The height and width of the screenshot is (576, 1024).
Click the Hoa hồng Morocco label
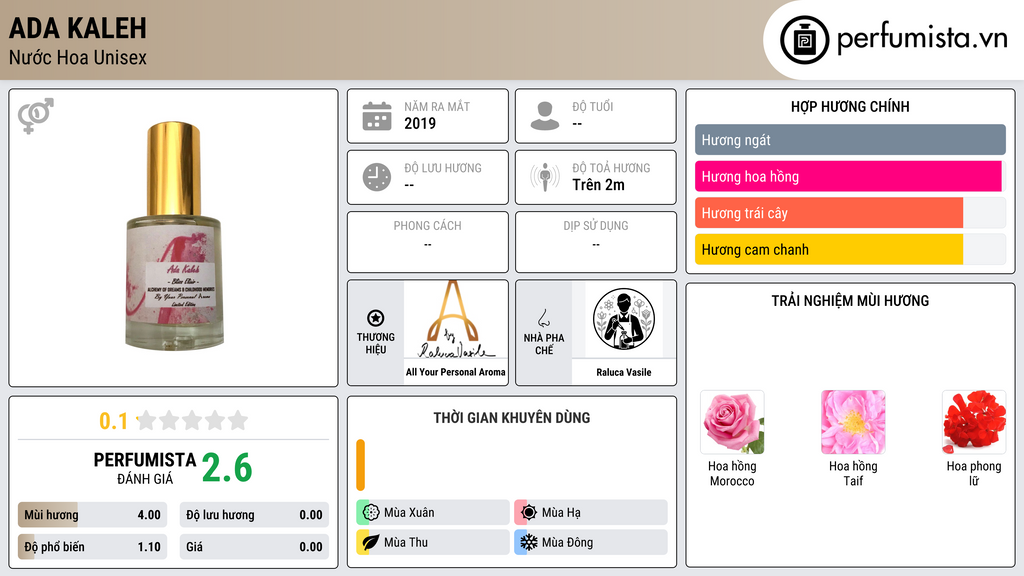coord(732,473)
